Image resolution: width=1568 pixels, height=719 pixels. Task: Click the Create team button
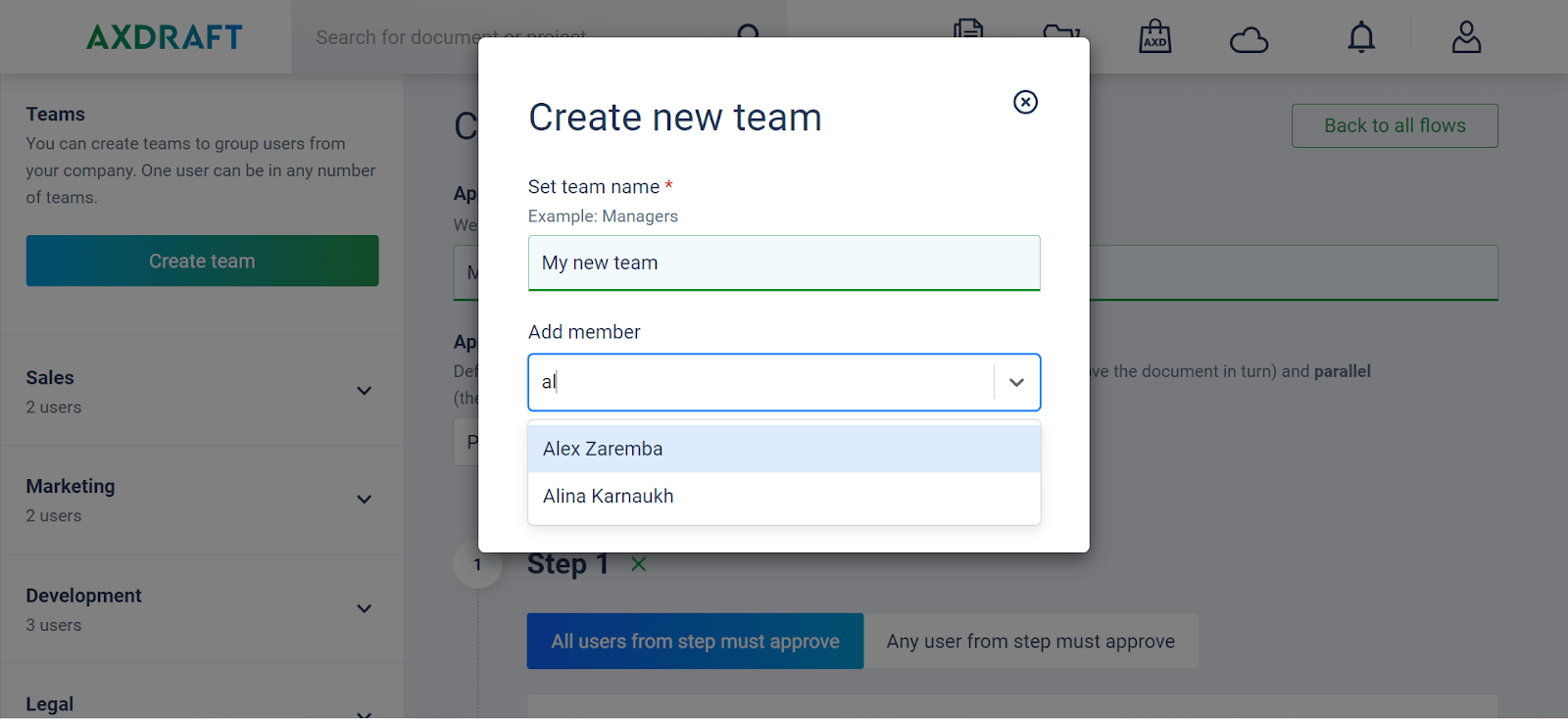click(x=202, y=261)
